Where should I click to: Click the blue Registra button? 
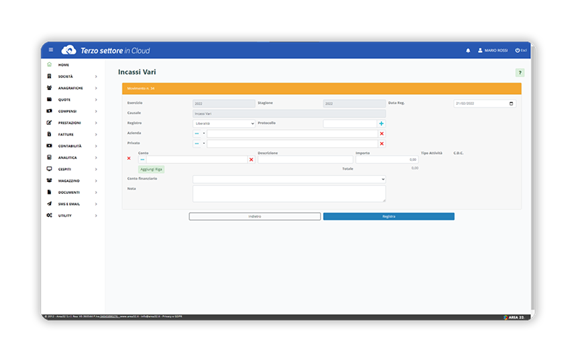[x=389, y=216]
